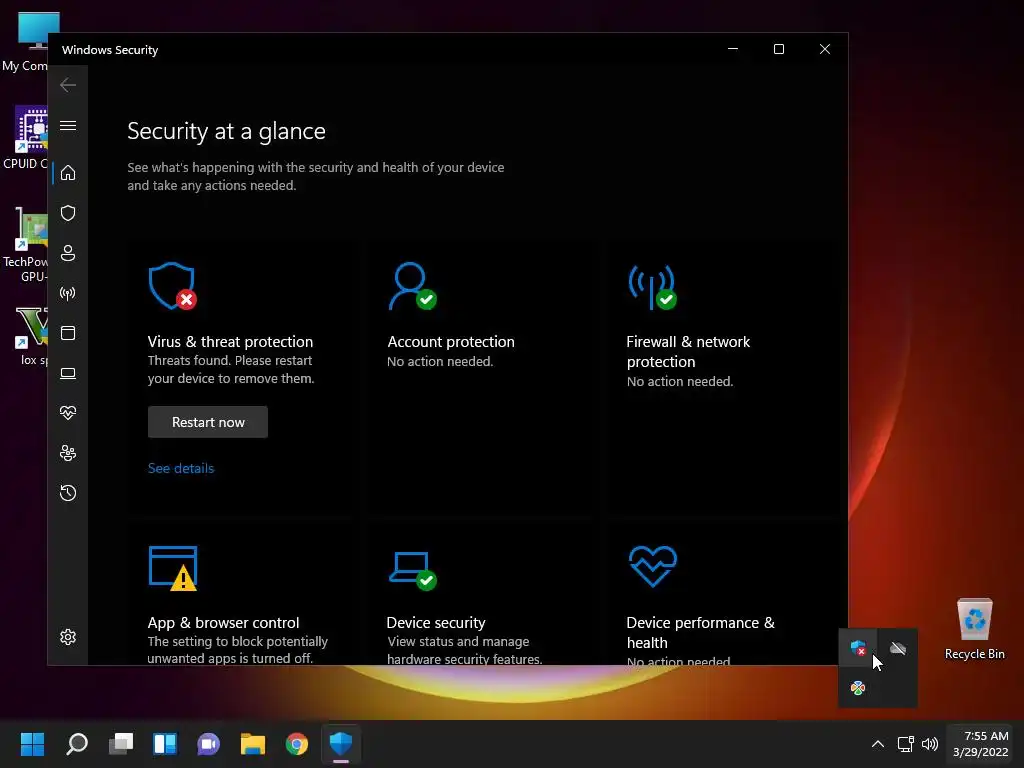Click Windows Security icon in tray overflow
Image resolution: width=1024 pixels, height=768 pixels.
(x=858, y=648)
